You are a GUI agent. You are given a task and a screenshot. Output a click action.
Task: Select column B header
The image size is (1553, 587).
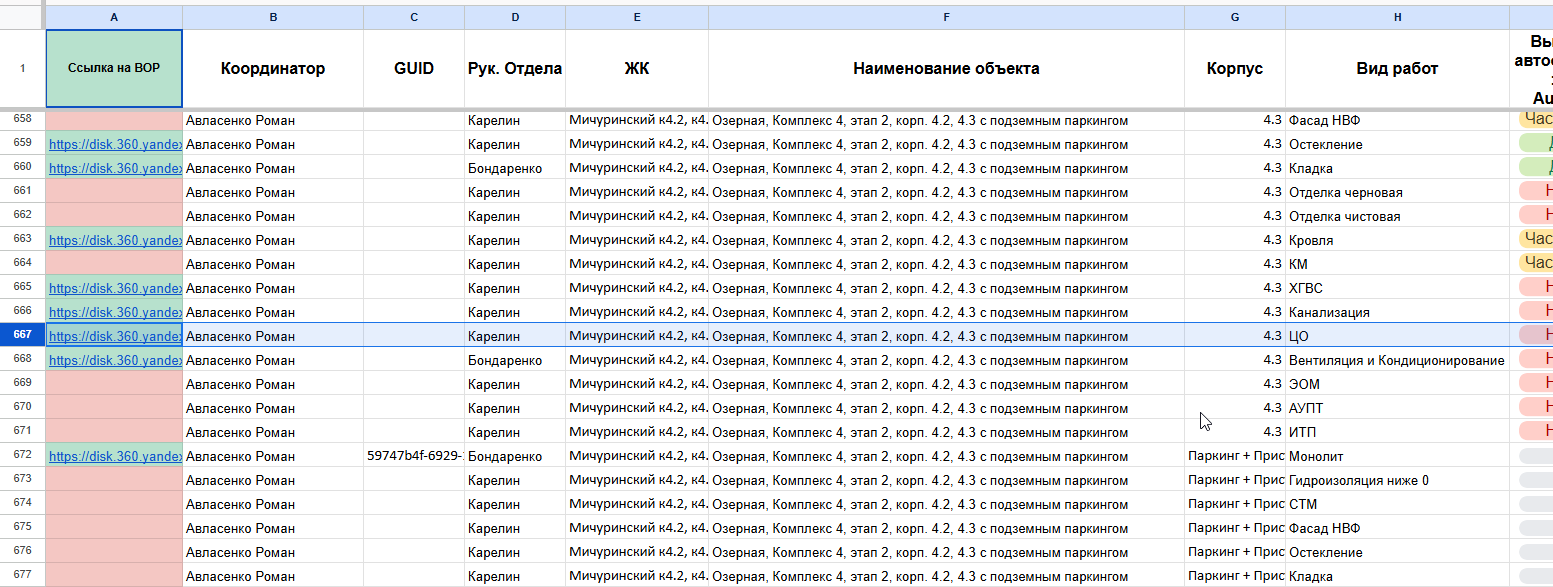[273, 18]
